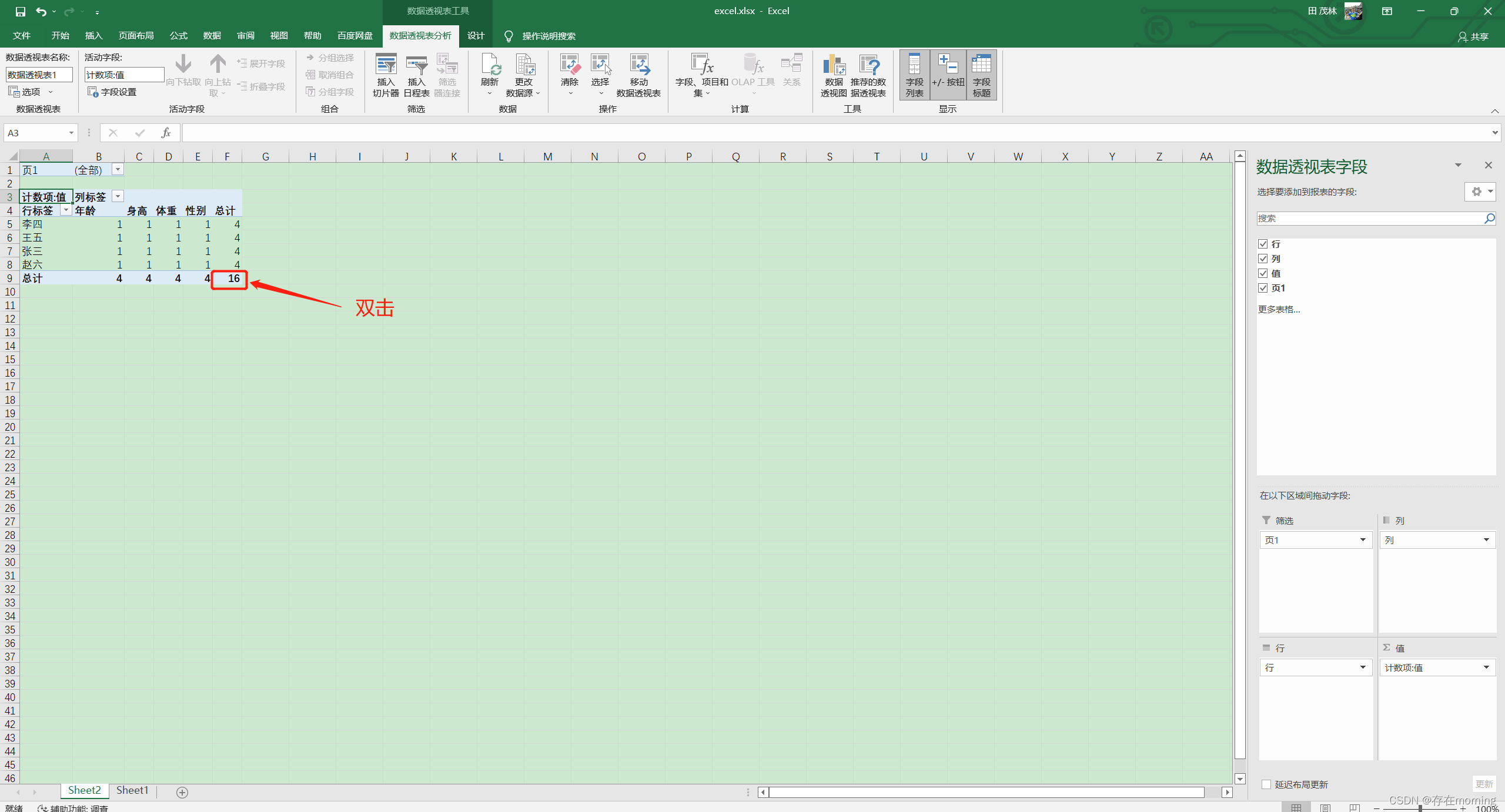Enable 延迟布局更新 checkbox
Viewport: 1505px width, 812px height.
(1266, 784)
